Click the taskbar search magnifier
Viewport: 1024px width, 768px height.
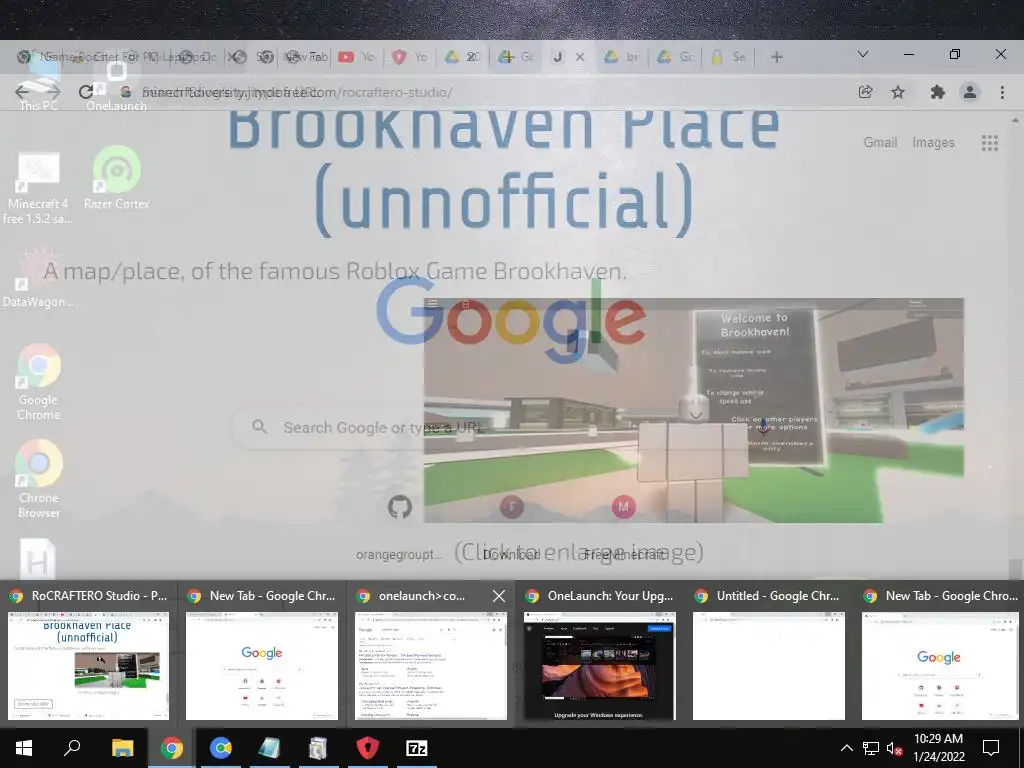pos(72,748)
